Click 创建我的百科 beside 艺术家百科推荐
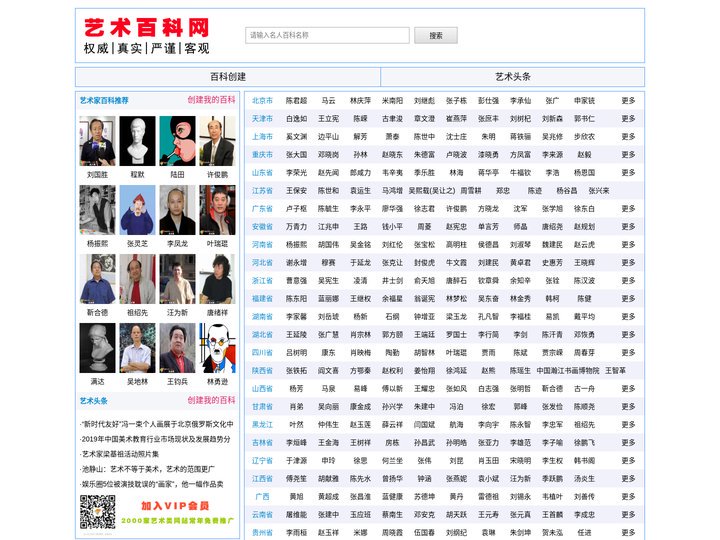This screenshot has width=720, height=540. tap(211, 100)
